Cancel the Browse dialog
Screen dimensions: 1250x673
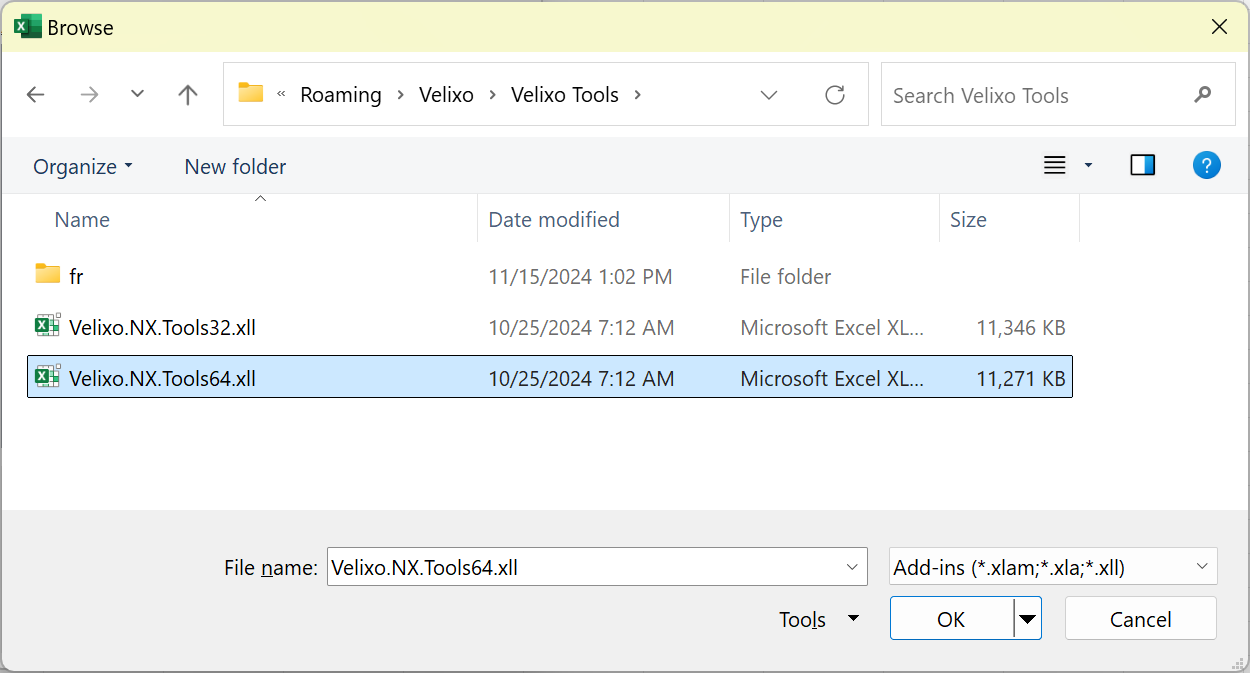pyautogui.click(x=1140, y=619)
